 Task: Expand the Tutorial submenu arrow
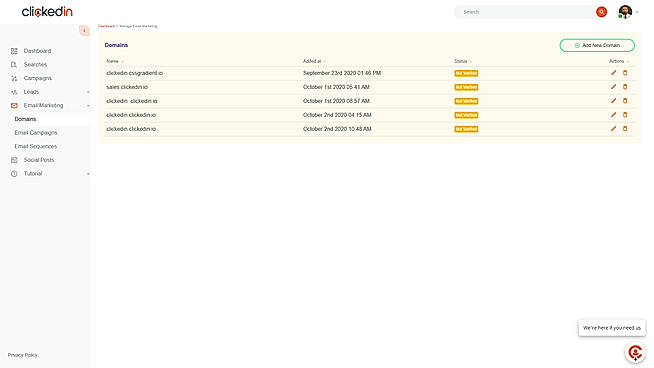click(x=88, y=174)
